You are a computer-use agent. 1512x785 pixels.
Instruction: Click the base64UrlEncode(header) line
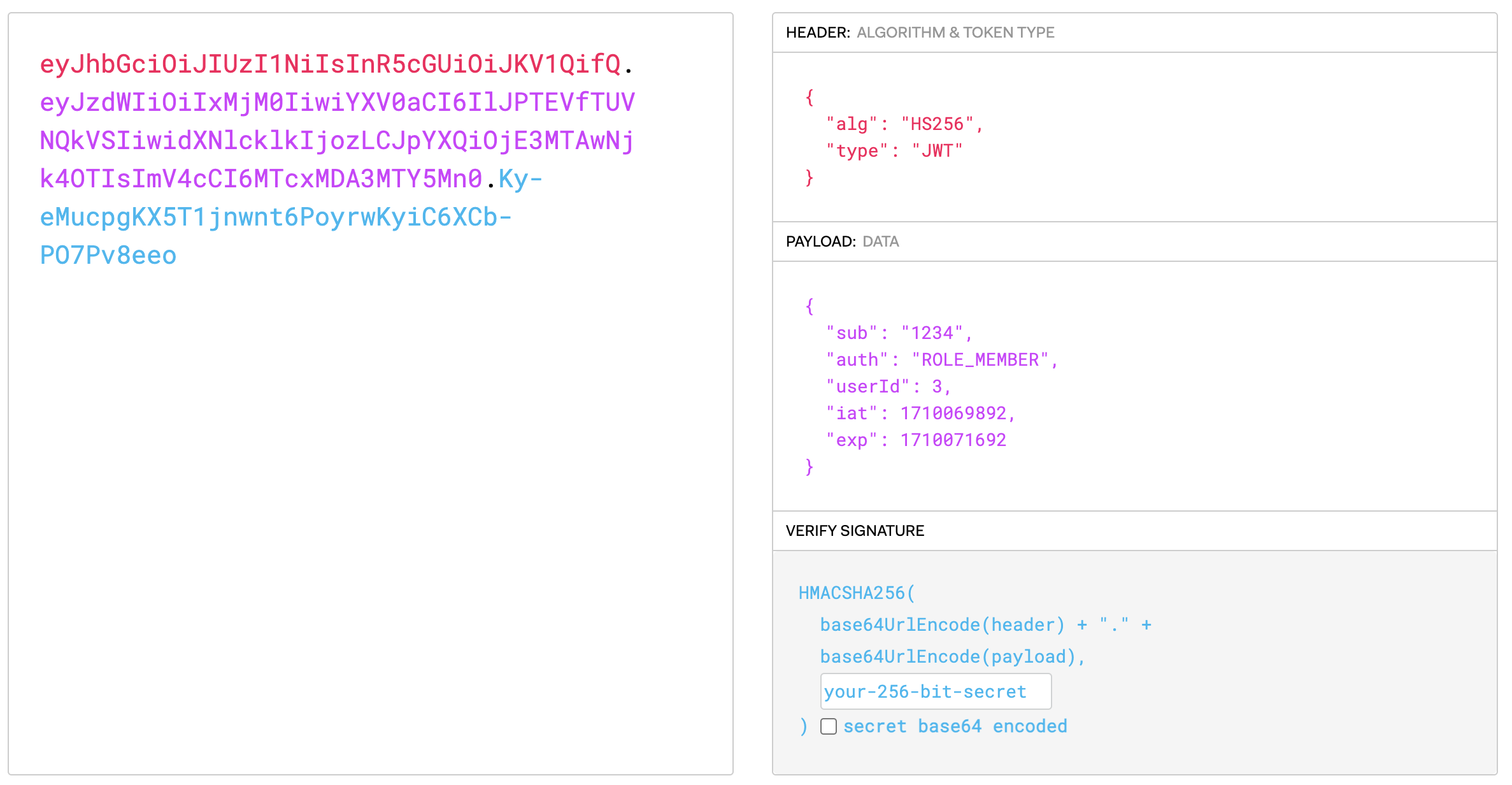click(985, 625)
